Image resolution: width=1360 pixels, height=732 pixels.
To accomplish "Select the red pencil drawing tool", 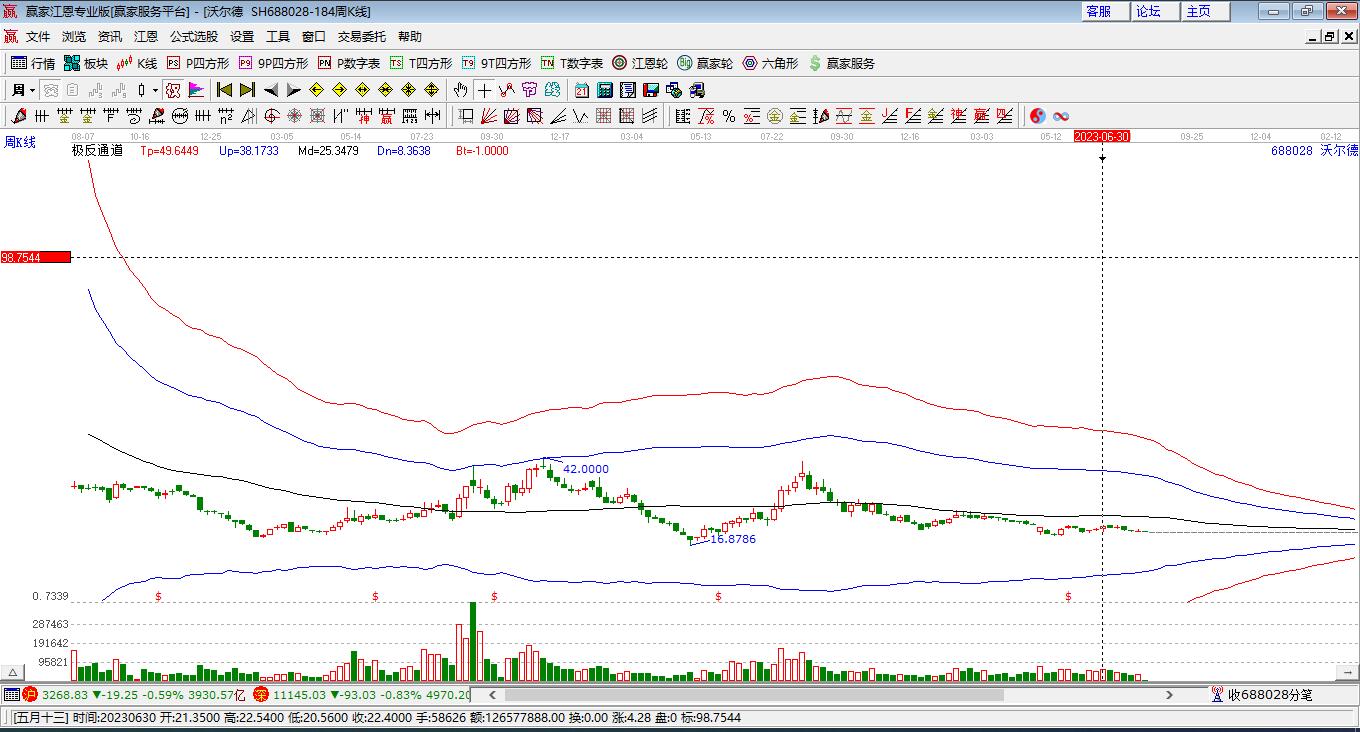I will [19, 116].
